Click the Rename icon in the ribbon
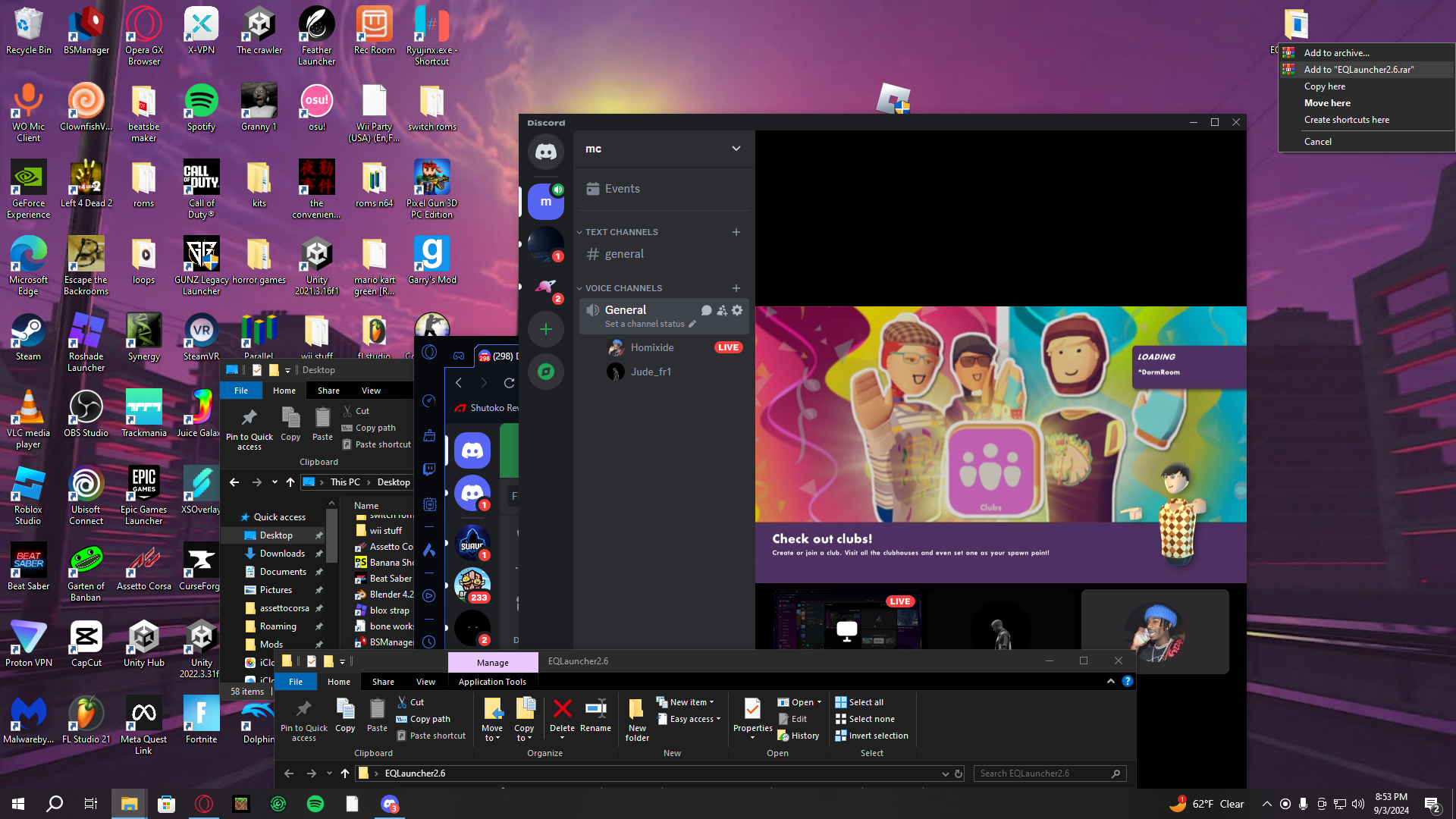Image resolution: width=1456 pixels, height=819 pixels. click(x=595, y=715)
